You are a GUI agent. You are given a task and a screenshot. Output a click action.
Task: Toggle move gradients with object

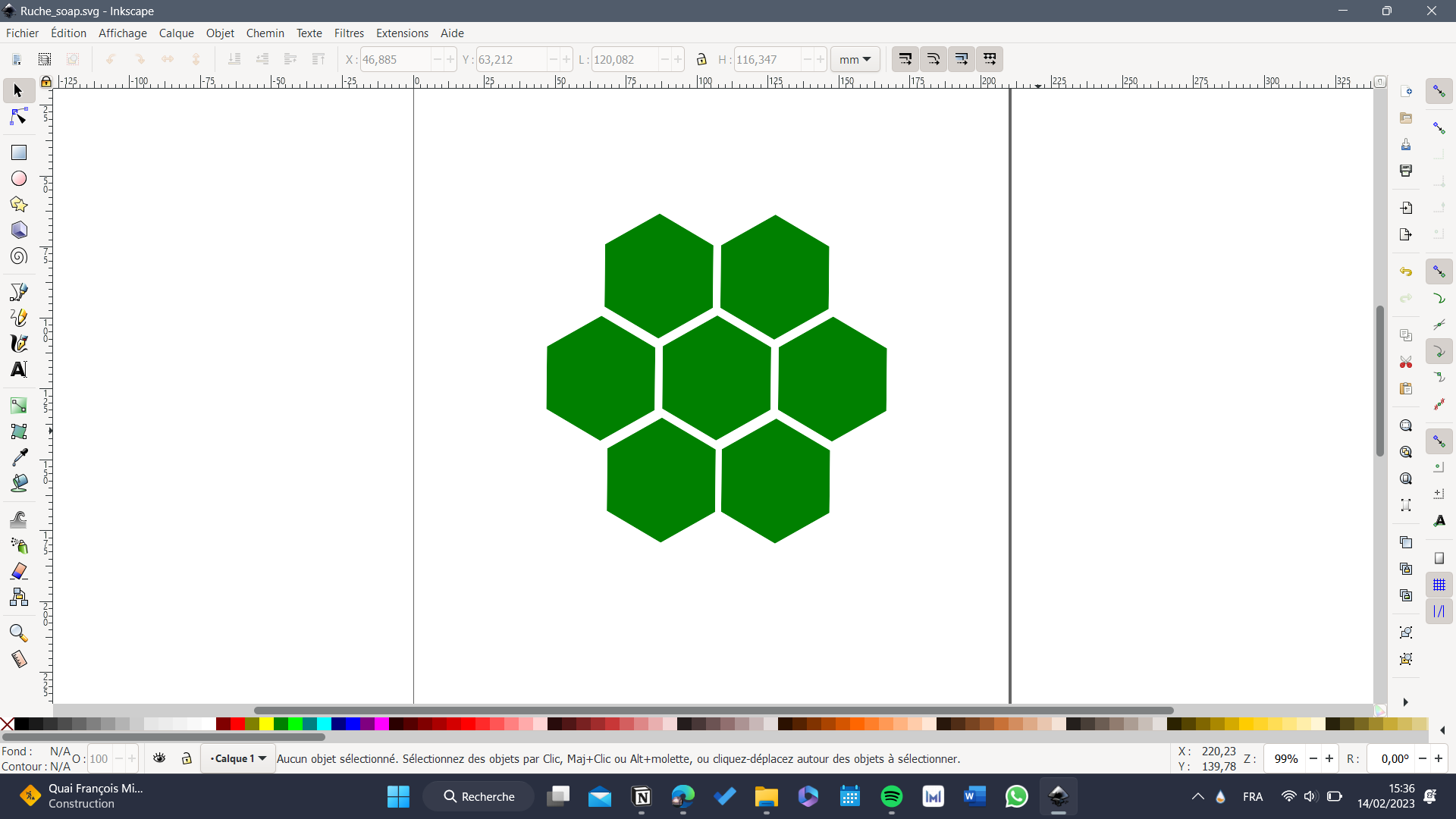point(962,59)
